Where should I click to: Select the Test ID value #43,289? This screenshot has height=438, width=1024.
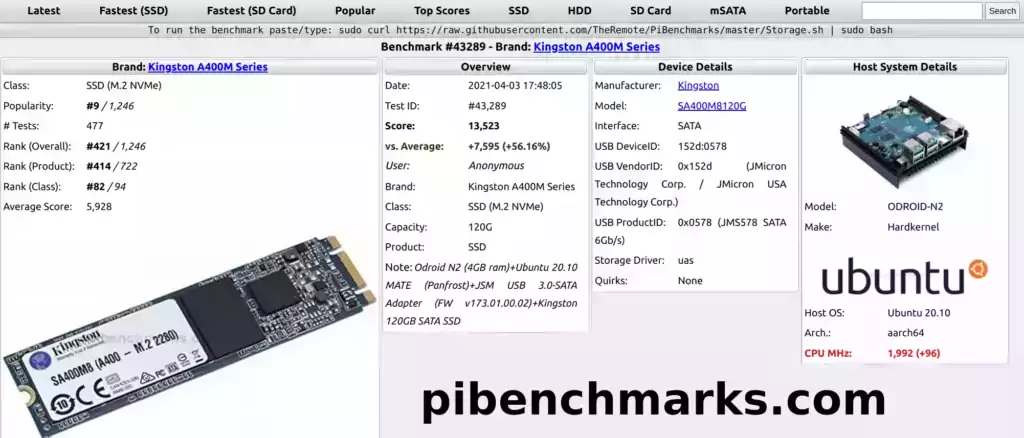click(x=487, y=106)
